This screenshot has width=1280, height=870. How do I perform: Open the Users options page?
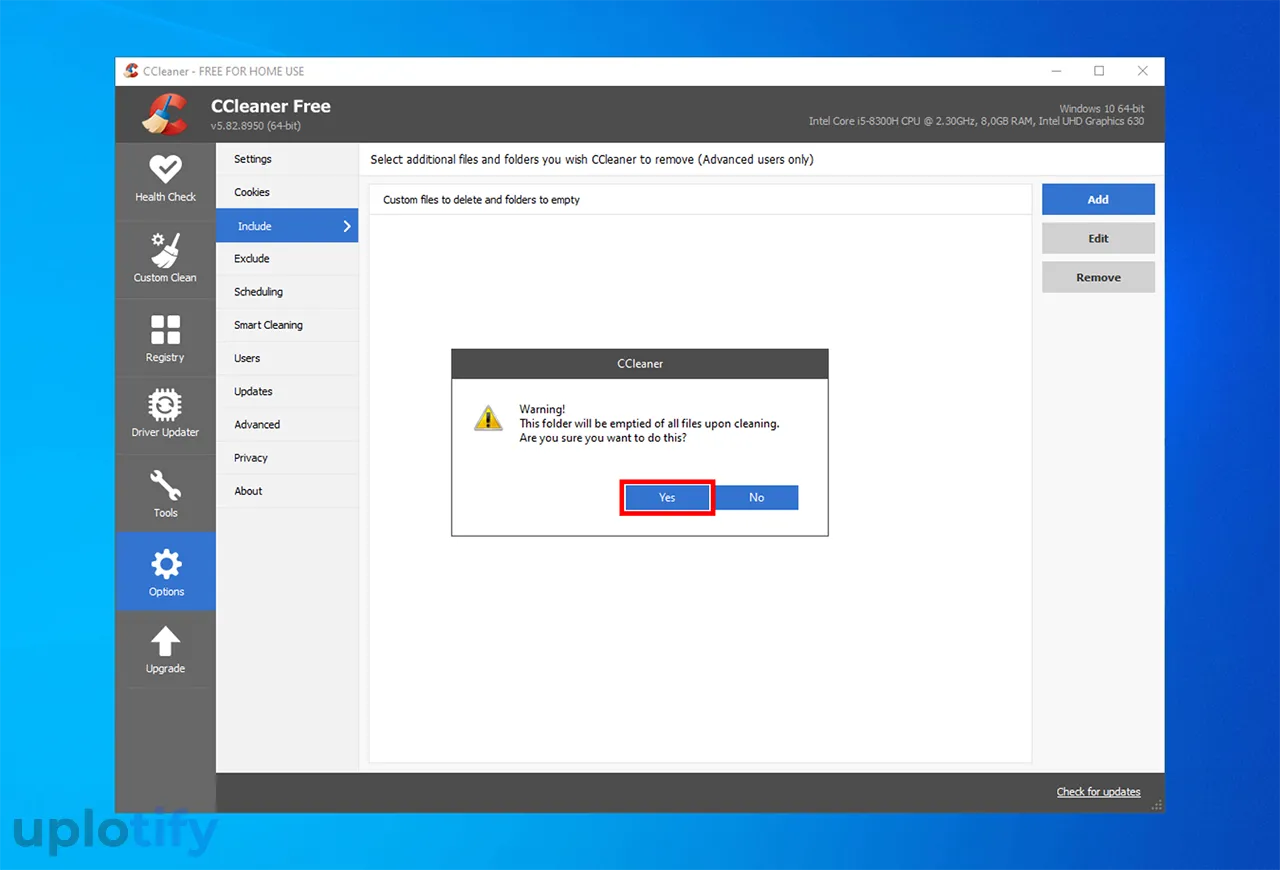[x=287, y=358]
